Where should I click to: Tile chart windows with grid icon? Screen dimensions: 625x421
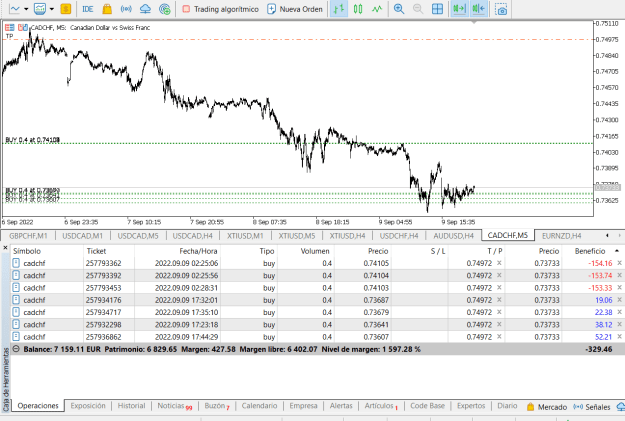(437, 9)
